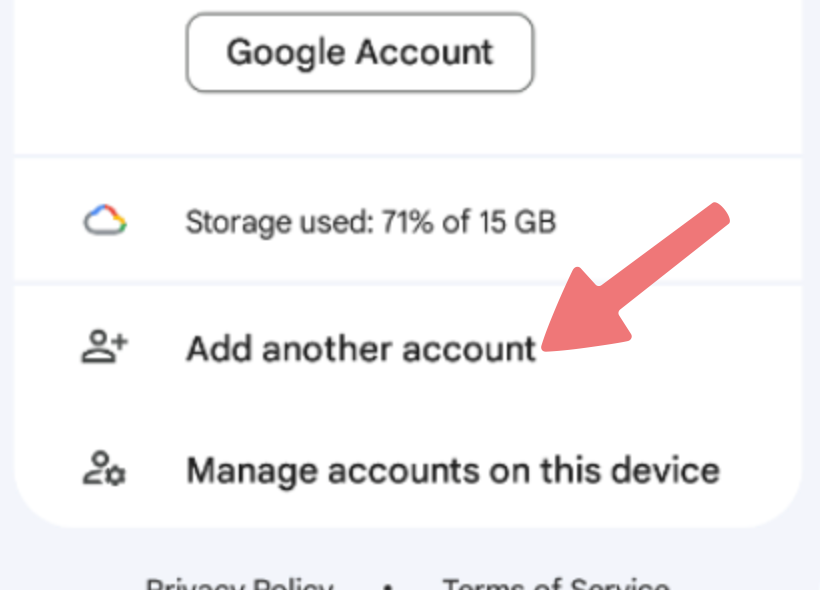
Task: Open storage used 71% of 15 GB
Action: (408, 220)
